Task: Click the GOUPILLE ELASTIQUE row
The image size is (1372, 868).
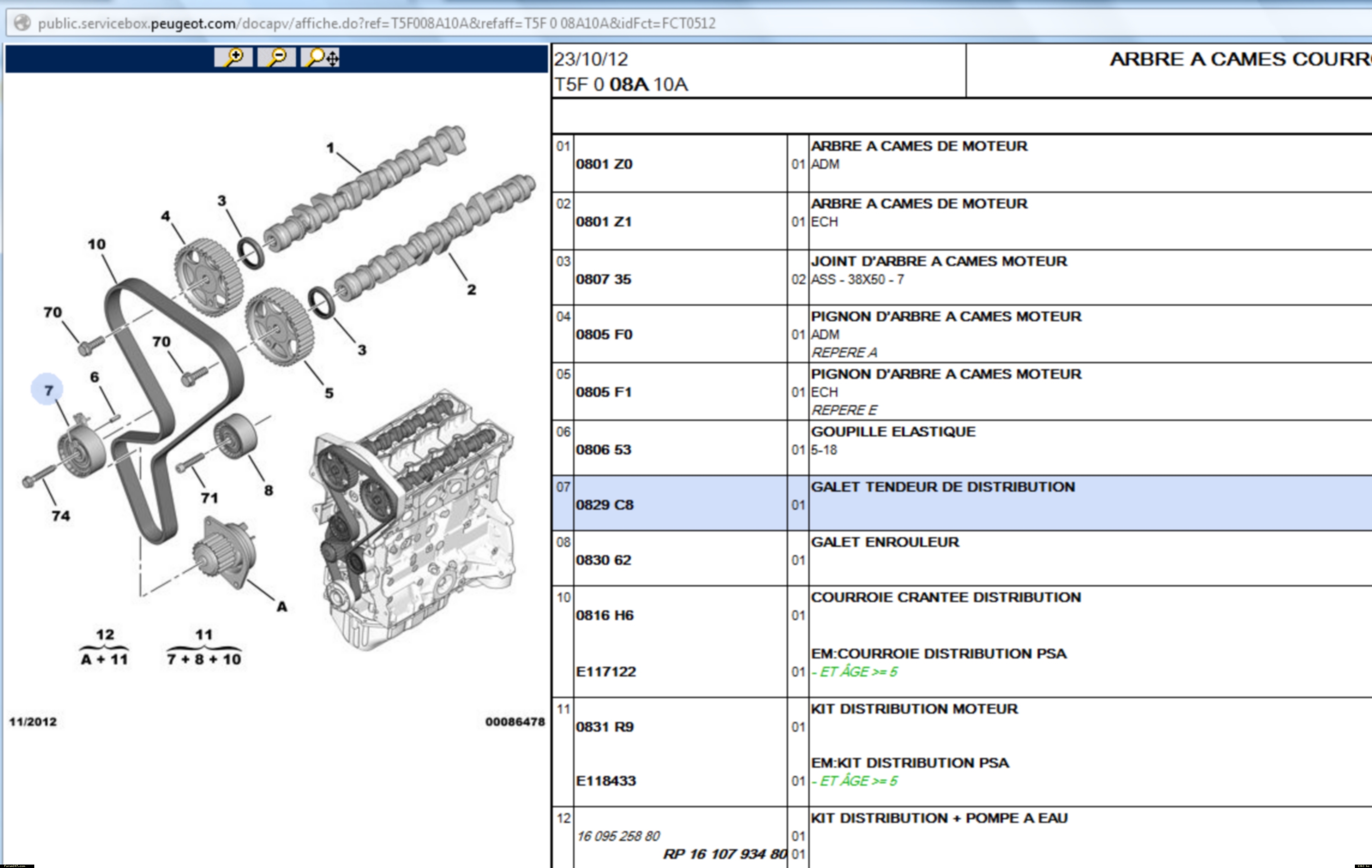Action: coord(893,432)
